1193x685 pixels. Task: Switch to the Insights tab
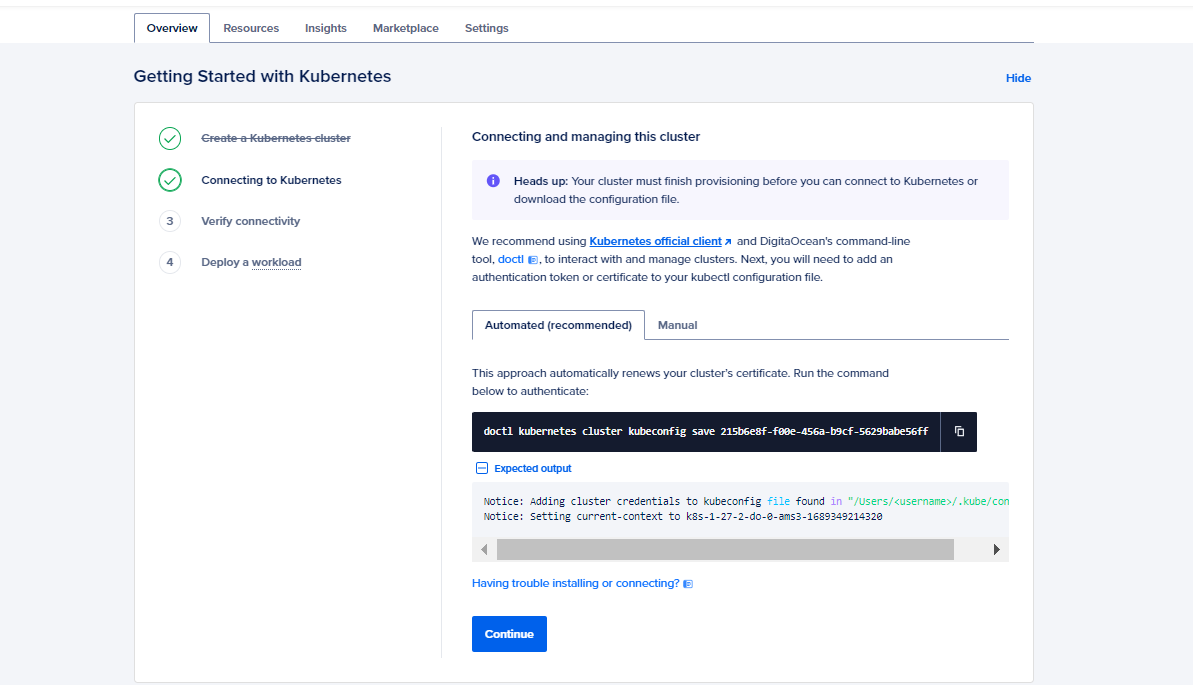click(x=326, y=28)
